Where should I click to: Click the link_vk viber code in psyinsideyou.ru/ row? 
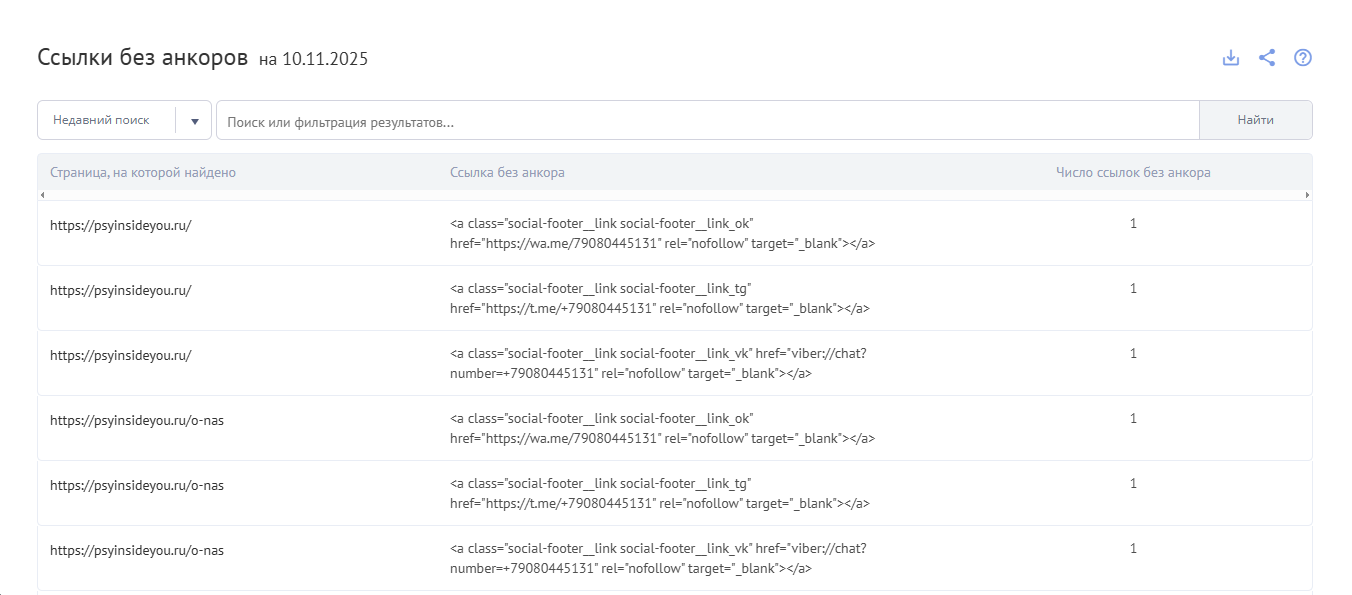[x=658, y=363]
